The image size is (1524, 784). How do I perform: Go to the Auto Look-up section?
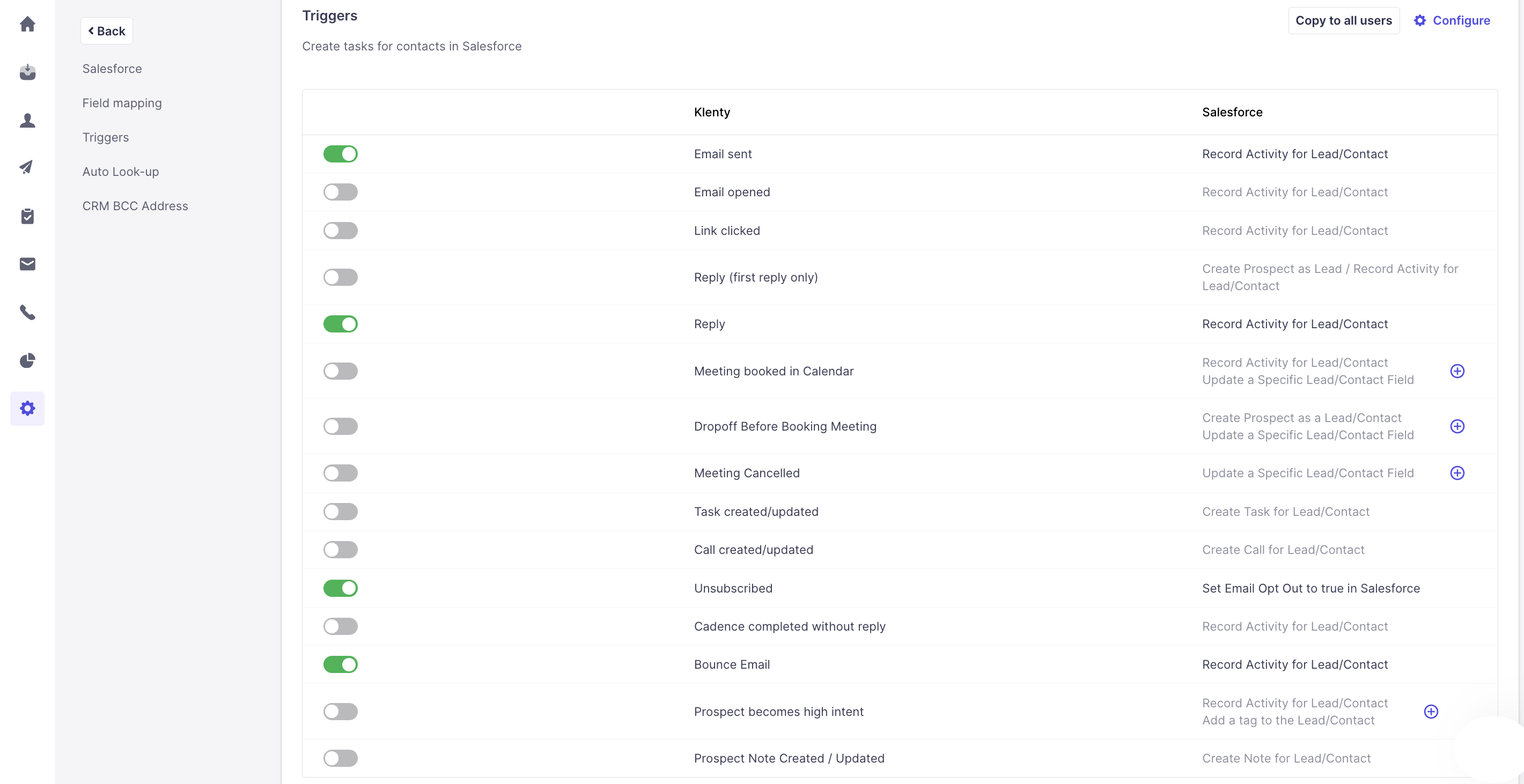[121, 172]
